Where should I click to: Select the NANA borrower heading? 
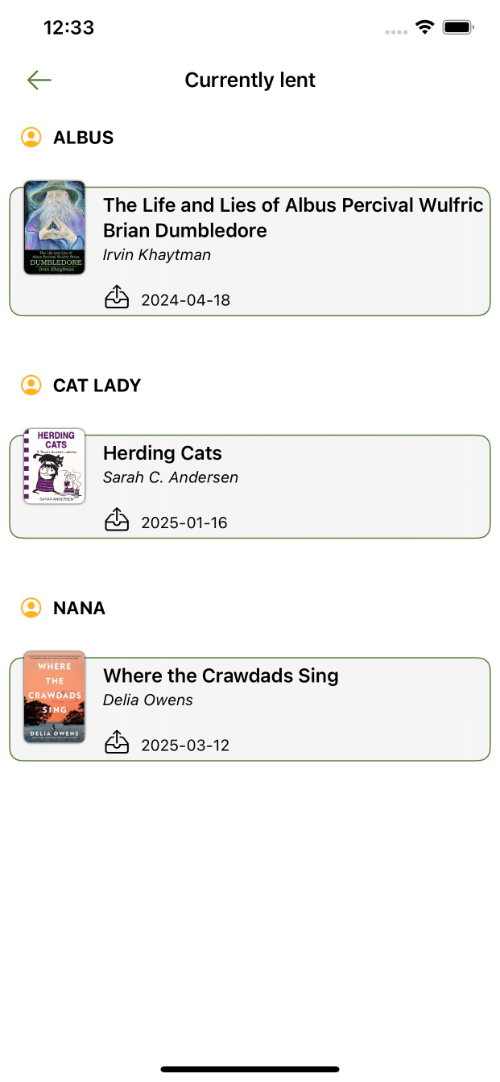coord(79,608)
